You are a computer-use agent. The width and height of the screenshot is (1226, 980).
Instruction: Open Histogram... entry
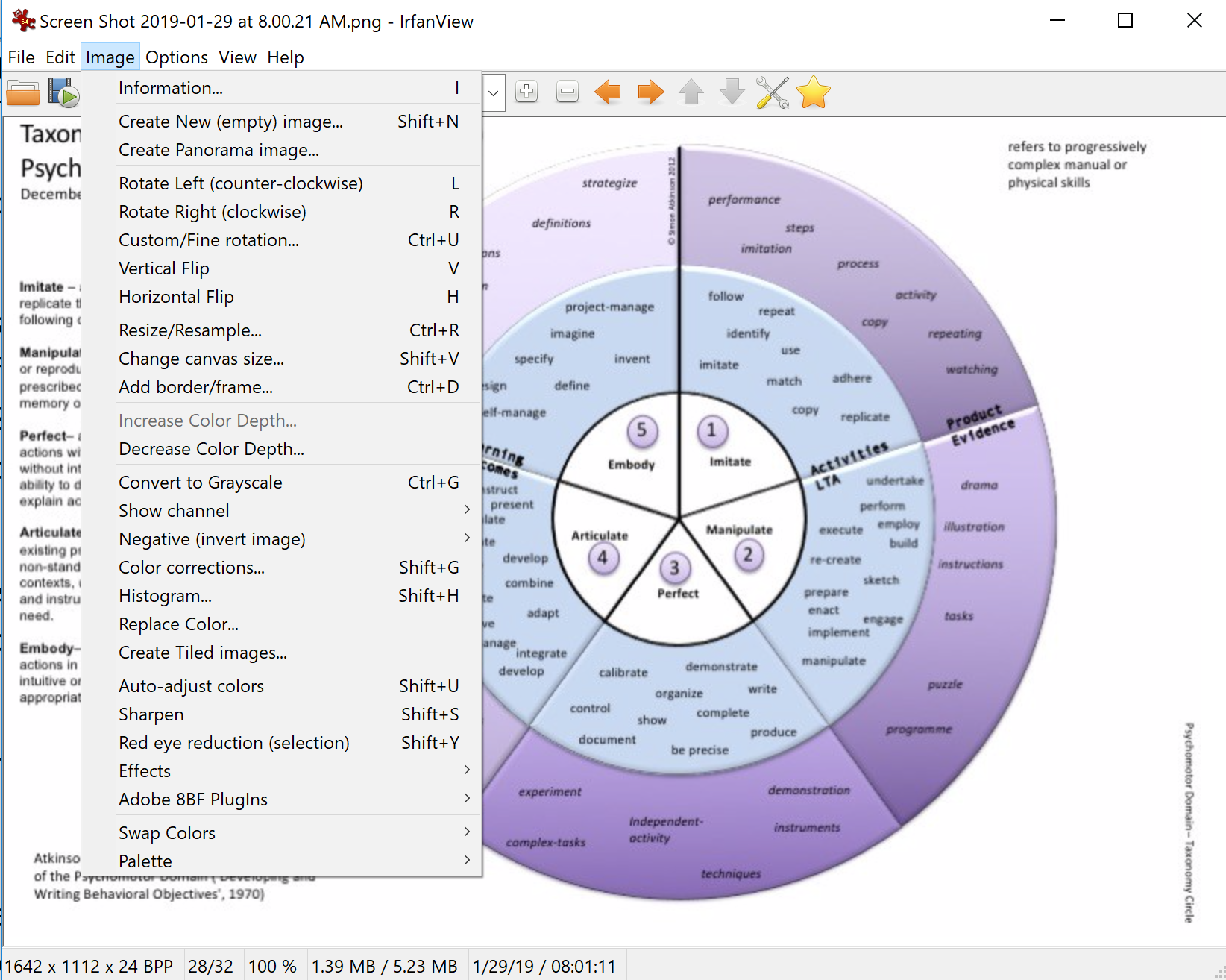(x=281, y=596)
